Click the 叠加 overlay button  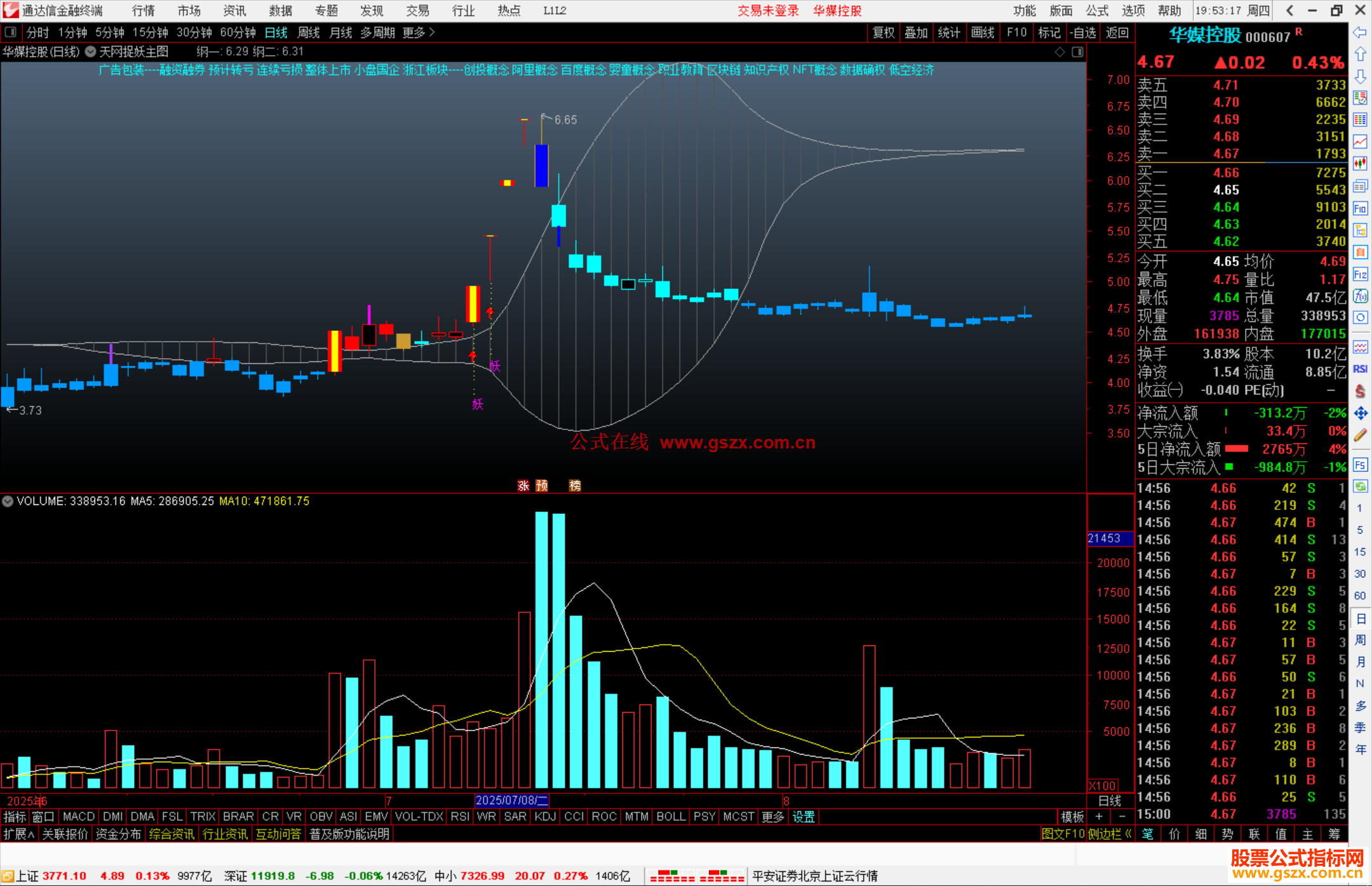click(916, 32)
